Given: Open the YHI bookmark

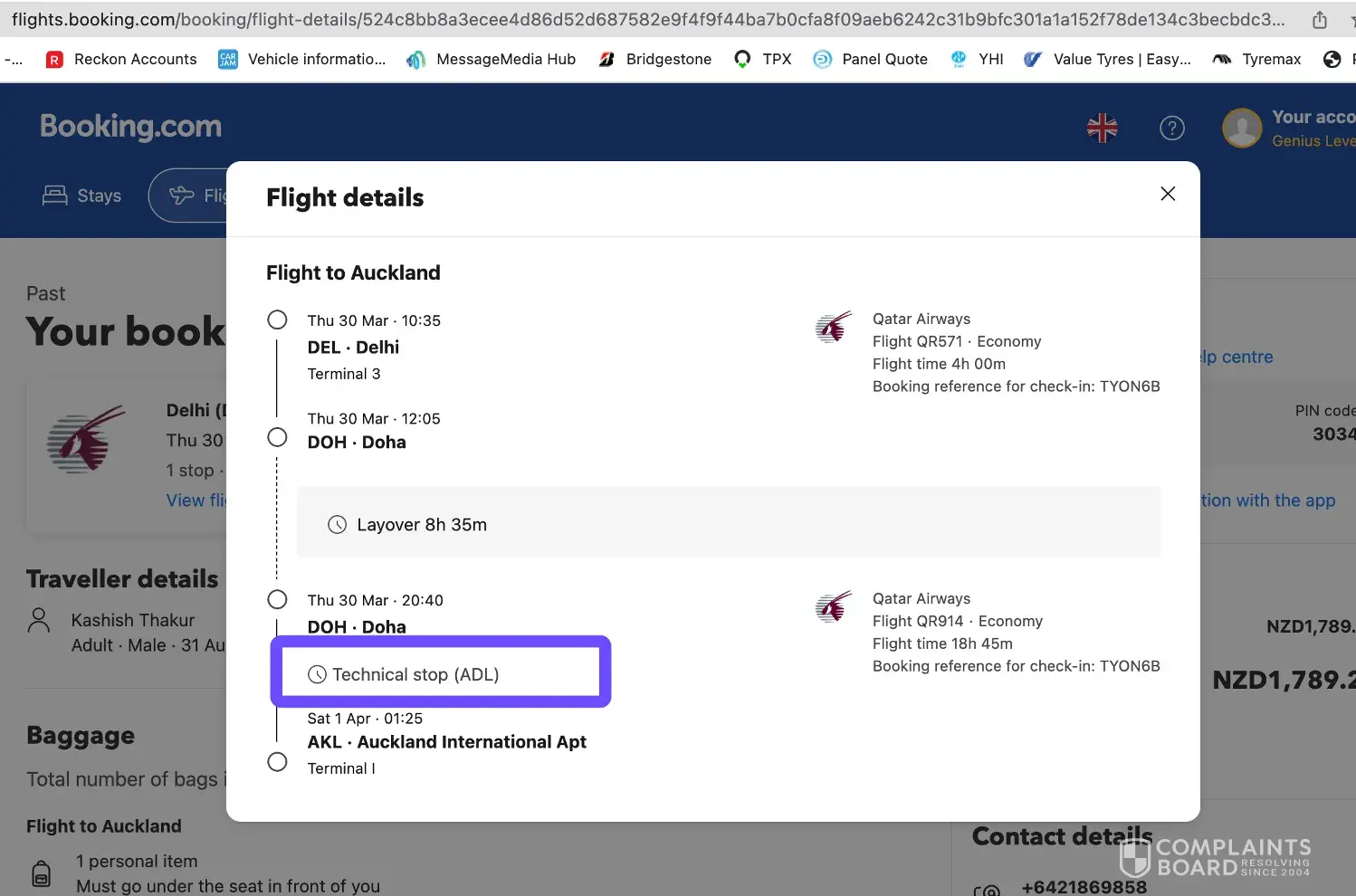Looking at the screenshot, I should 977,59.
